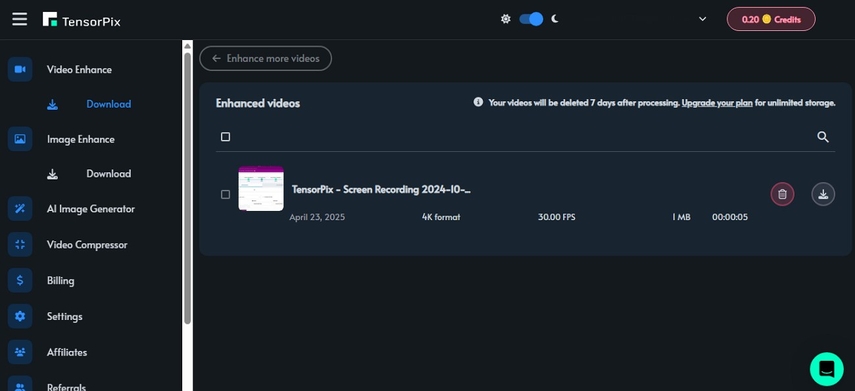Open search in Enhanced videos
Viewport: 855px width, 391px height.
point(823,137)
